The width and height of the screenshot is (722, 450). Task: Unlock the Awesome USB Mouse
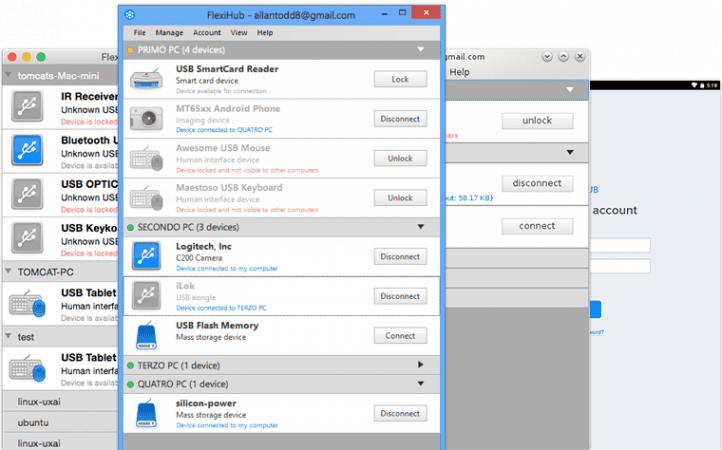(x=400, y=158)
